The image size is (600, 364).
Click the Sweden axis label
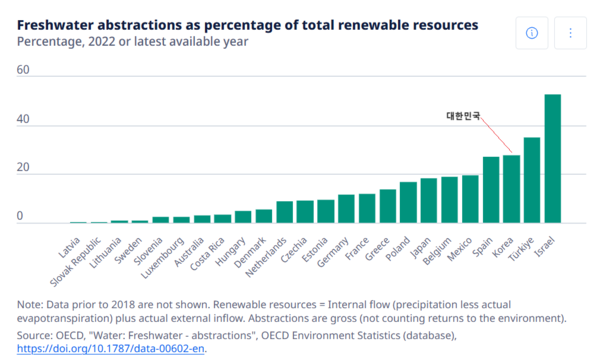[129, 250]
